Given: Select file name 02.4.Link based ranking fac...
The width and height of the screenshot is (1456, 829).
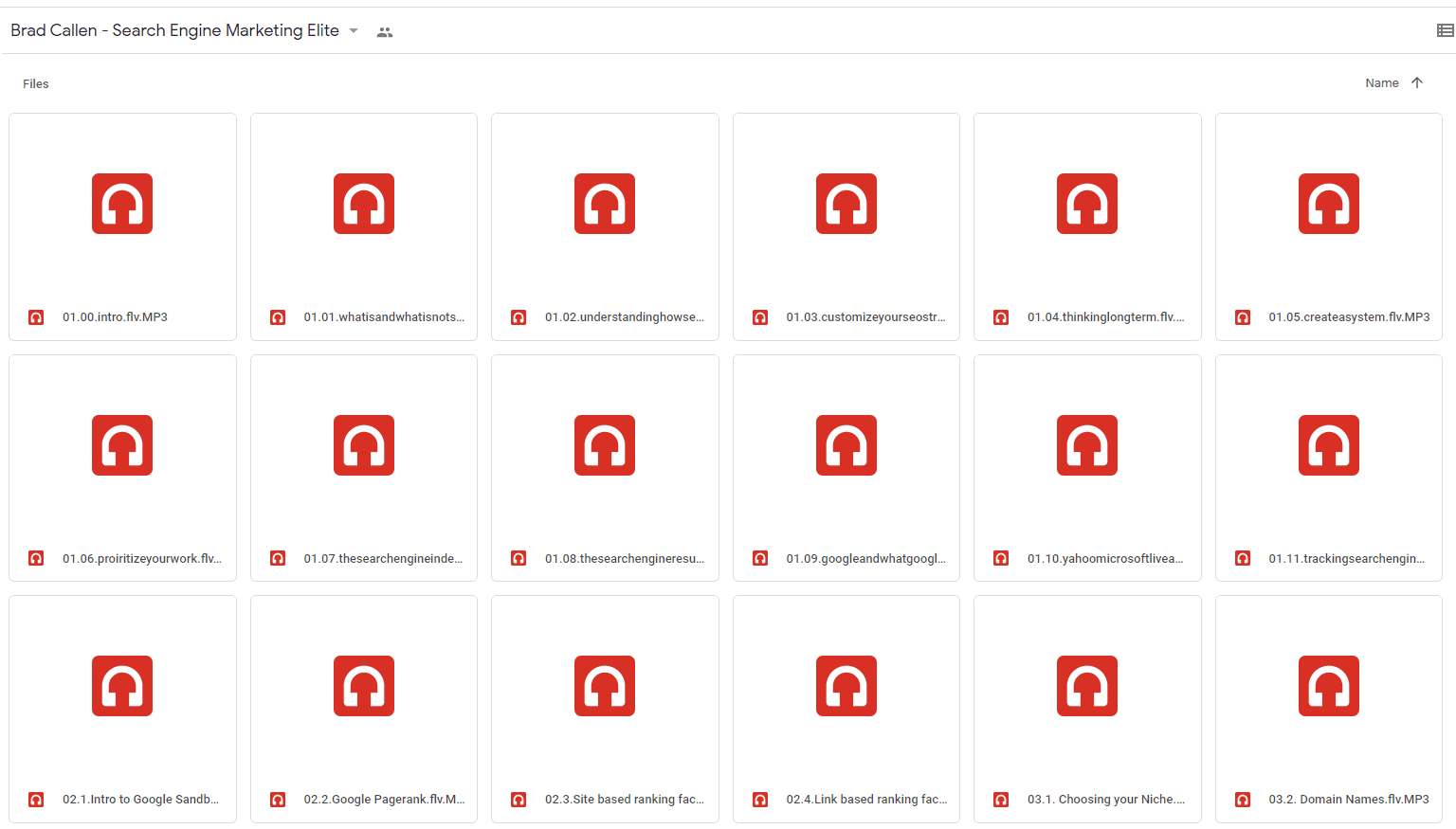Looking at the screenshot, I should click(866, 800).
